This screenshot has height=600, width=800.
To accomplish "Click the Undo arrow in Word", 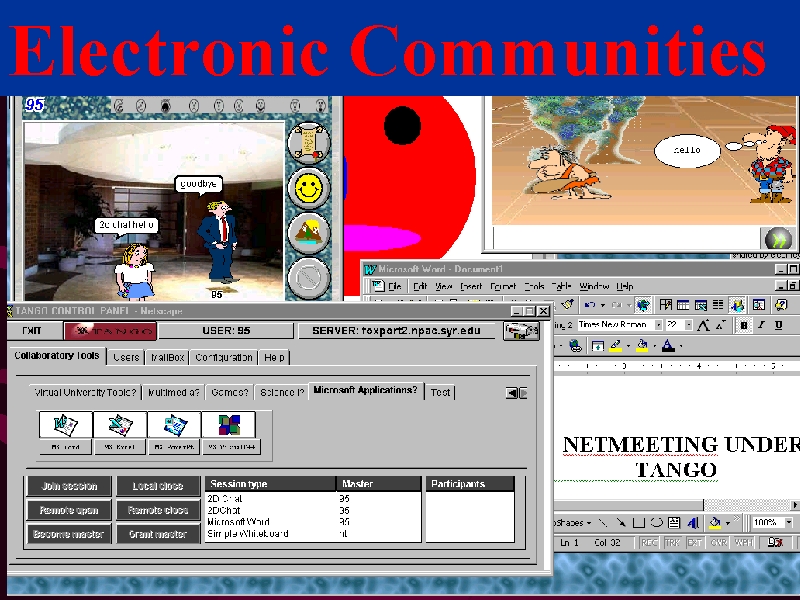I will (x=590, y=305).
